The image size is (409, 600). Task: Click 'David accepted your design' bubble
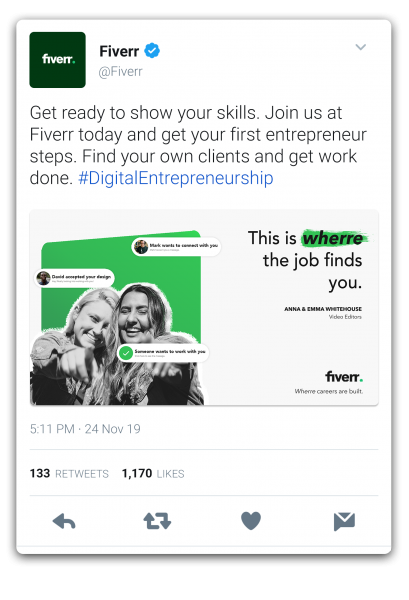tap(75, 278)
